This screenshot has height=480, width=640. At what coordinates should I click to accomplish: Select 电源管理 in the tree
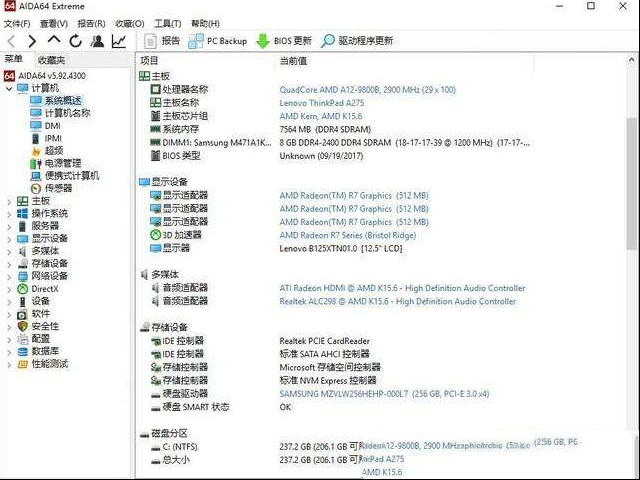[63, 163]
